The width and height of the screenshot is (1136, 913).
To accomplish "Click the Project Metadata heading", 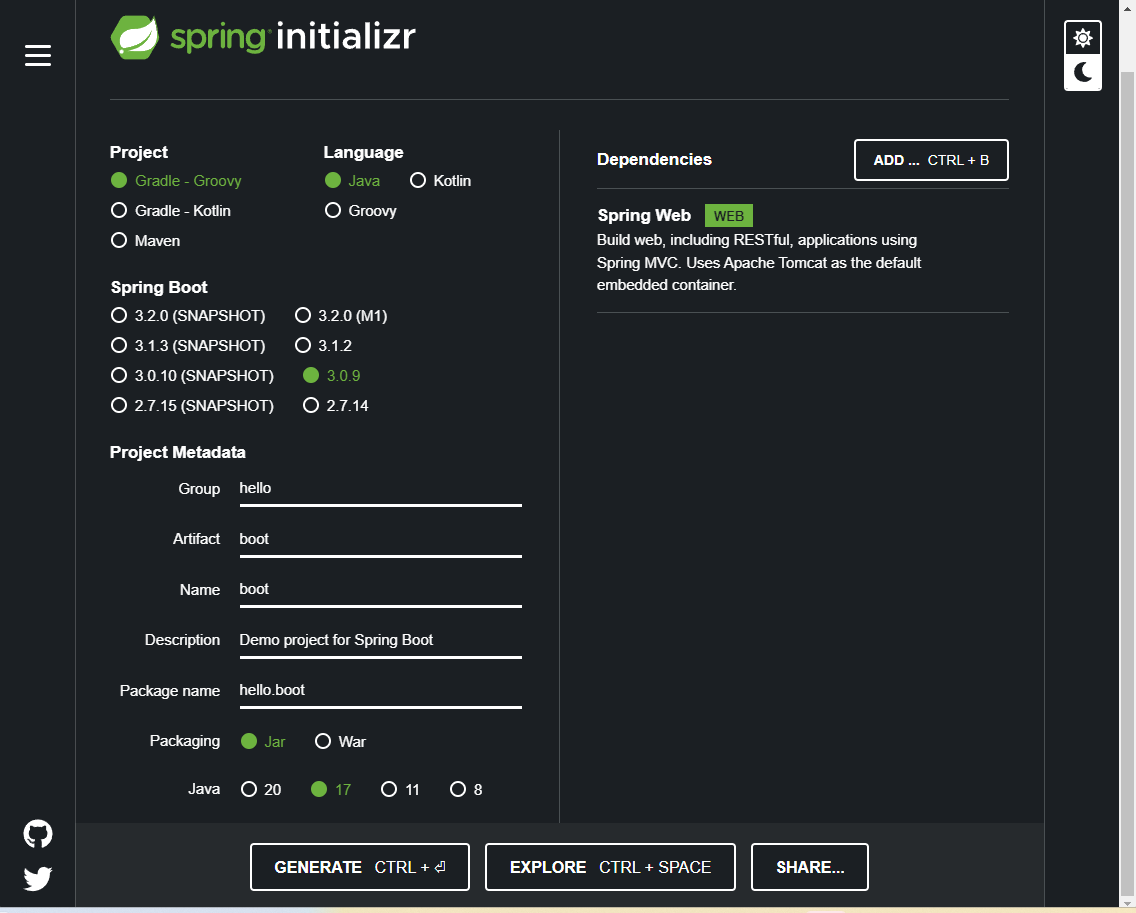I will coord(178,452).
